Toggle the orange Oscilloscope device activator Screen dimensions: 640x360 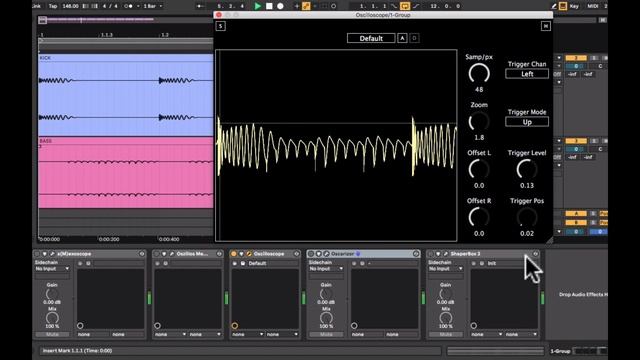coord(233,254)
